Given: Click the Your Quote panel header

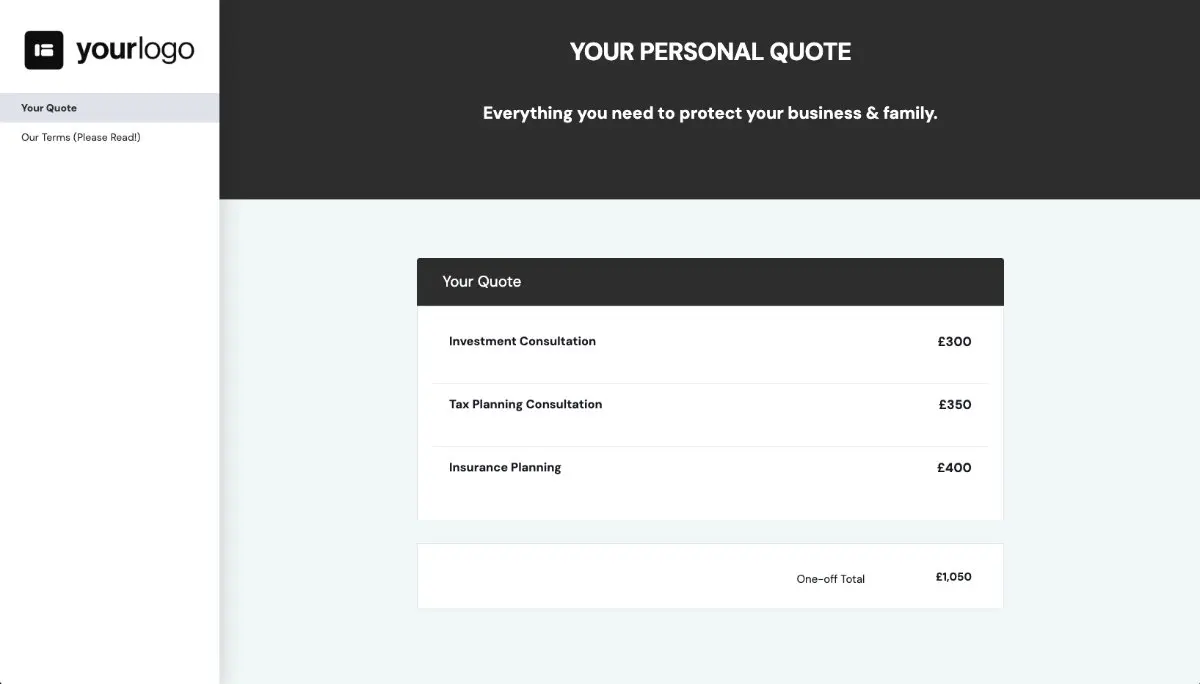Looking at the screenshot, I should [x=480, y=281].
